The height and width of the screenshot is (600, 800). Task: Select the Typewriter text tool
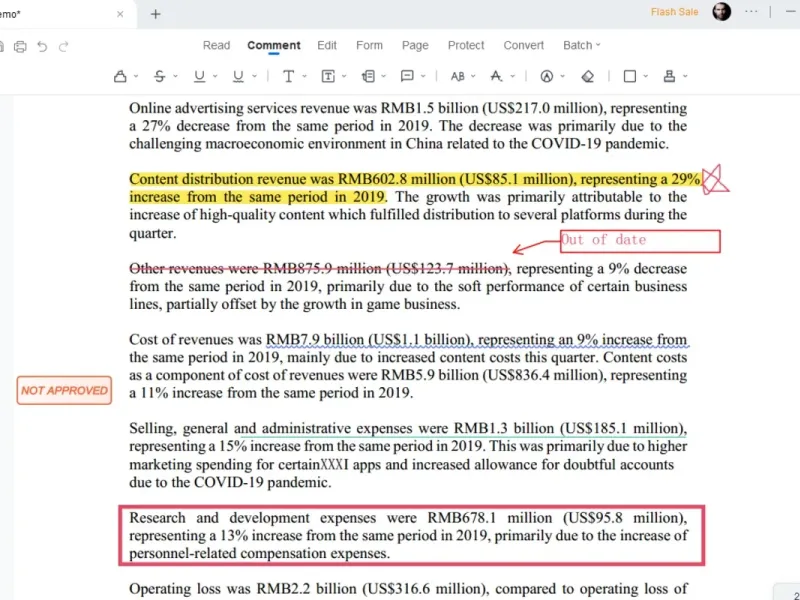(288, 77)
